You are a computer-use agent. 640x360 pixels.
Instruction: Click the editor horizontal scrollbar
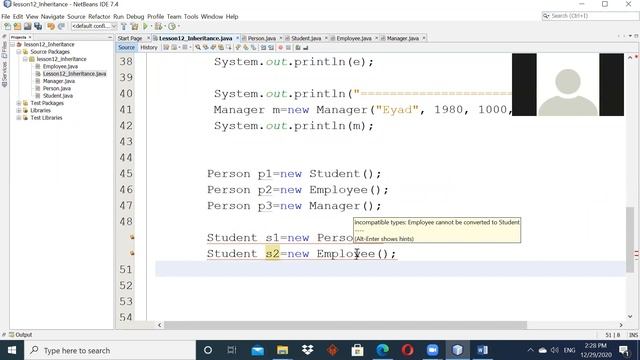[345, 325]
